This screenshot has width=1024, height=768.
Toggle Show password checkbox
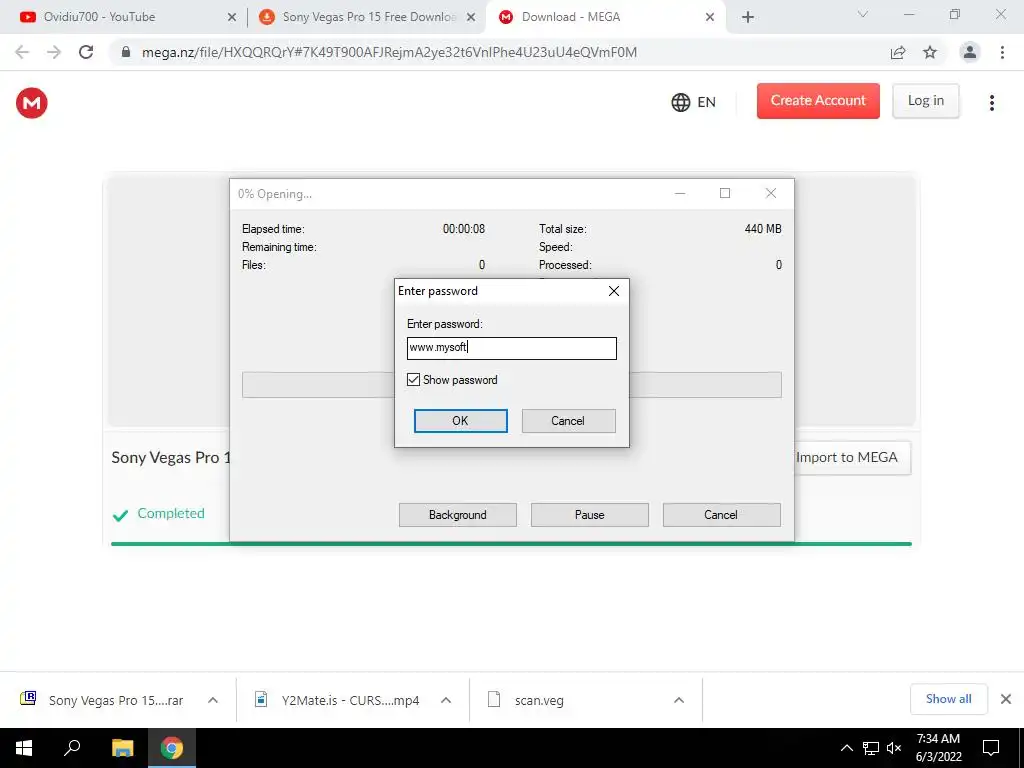(413, 379)
